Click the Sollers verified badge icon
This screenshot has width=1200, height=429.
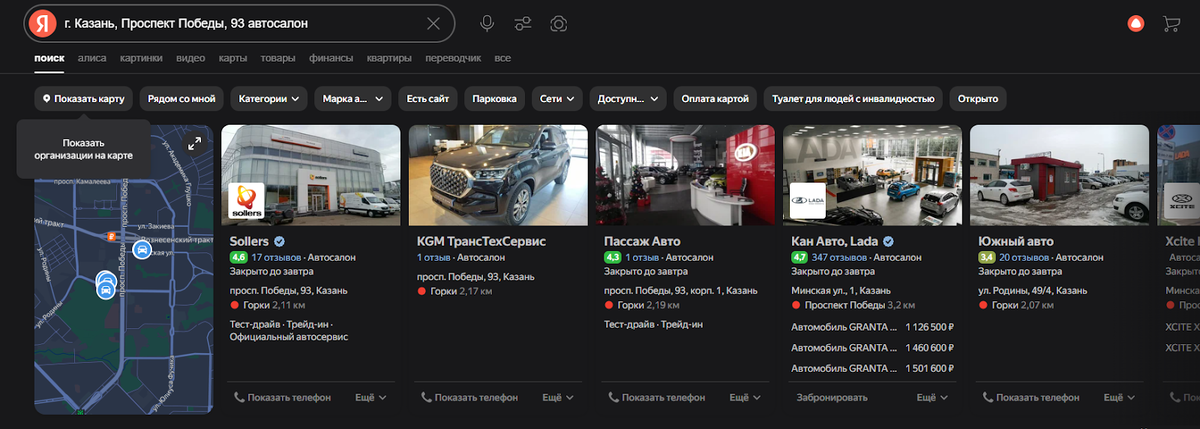(281, 242)
